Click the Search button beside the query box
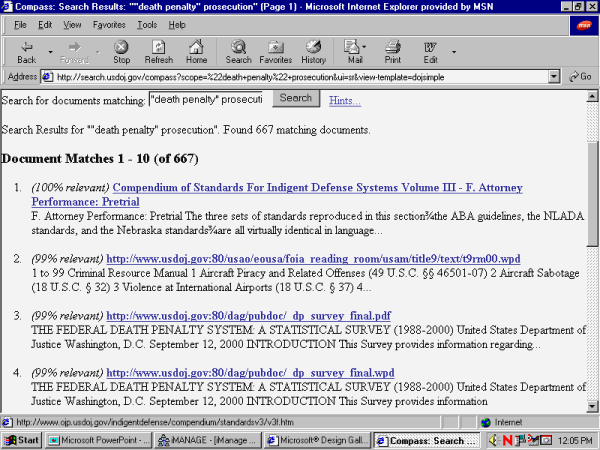The width and height of the screenshot is (600, 450). (295, 98)
